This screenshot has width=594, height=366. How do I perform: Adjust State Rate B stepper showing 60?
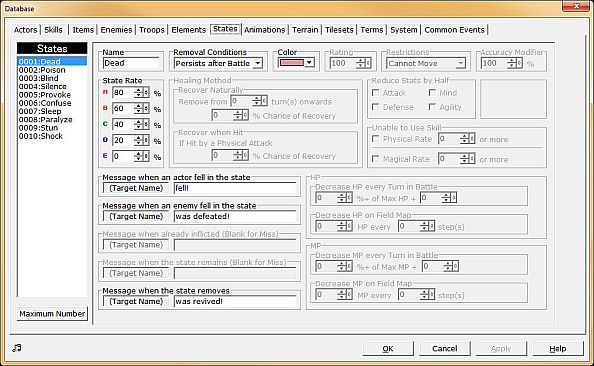coord(141,108)
